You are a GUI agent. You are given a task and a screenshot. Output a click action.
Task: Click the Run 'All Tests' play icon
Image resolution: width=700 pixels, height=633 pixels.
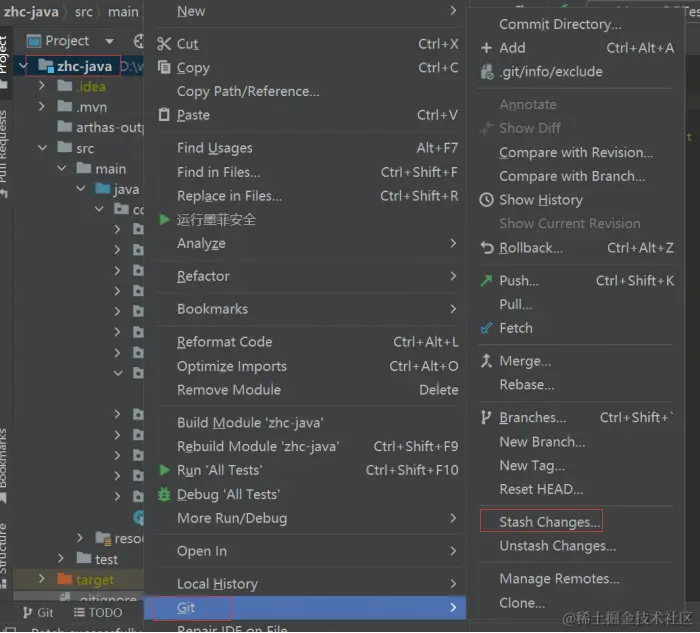coord(164,470)
